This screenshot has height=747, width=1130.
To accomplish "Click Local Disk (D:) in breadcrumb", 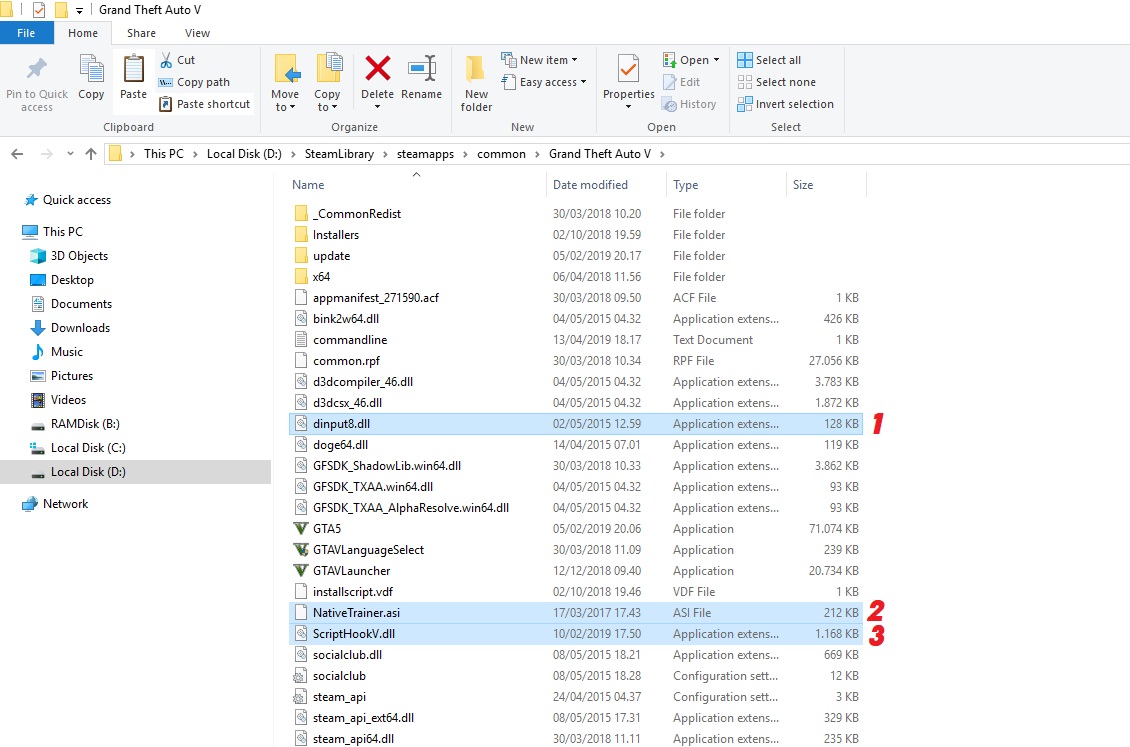I will coord(244,154).
